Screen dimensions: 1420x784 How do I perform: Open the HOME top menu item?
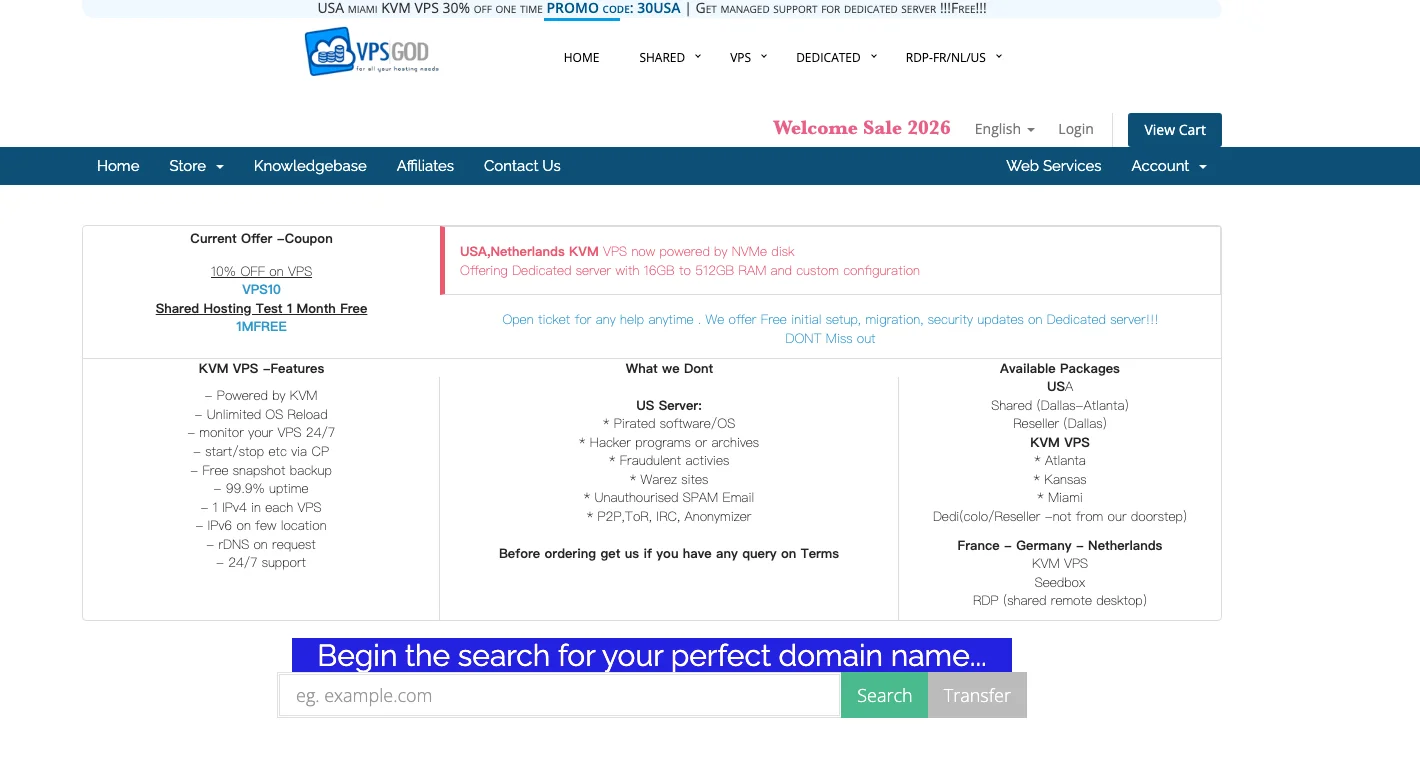[x=581, y=58]
